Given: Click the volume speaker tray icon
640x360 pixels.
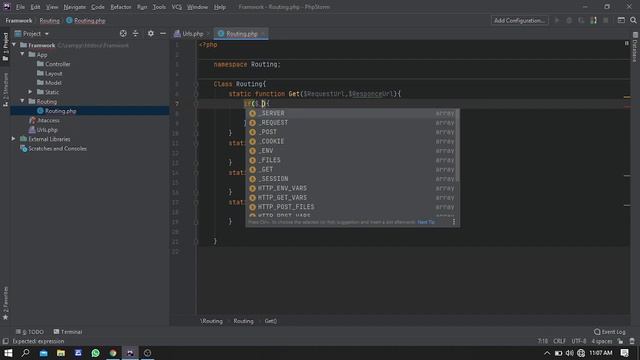Looking at the screenshot, I should point(569,353).
